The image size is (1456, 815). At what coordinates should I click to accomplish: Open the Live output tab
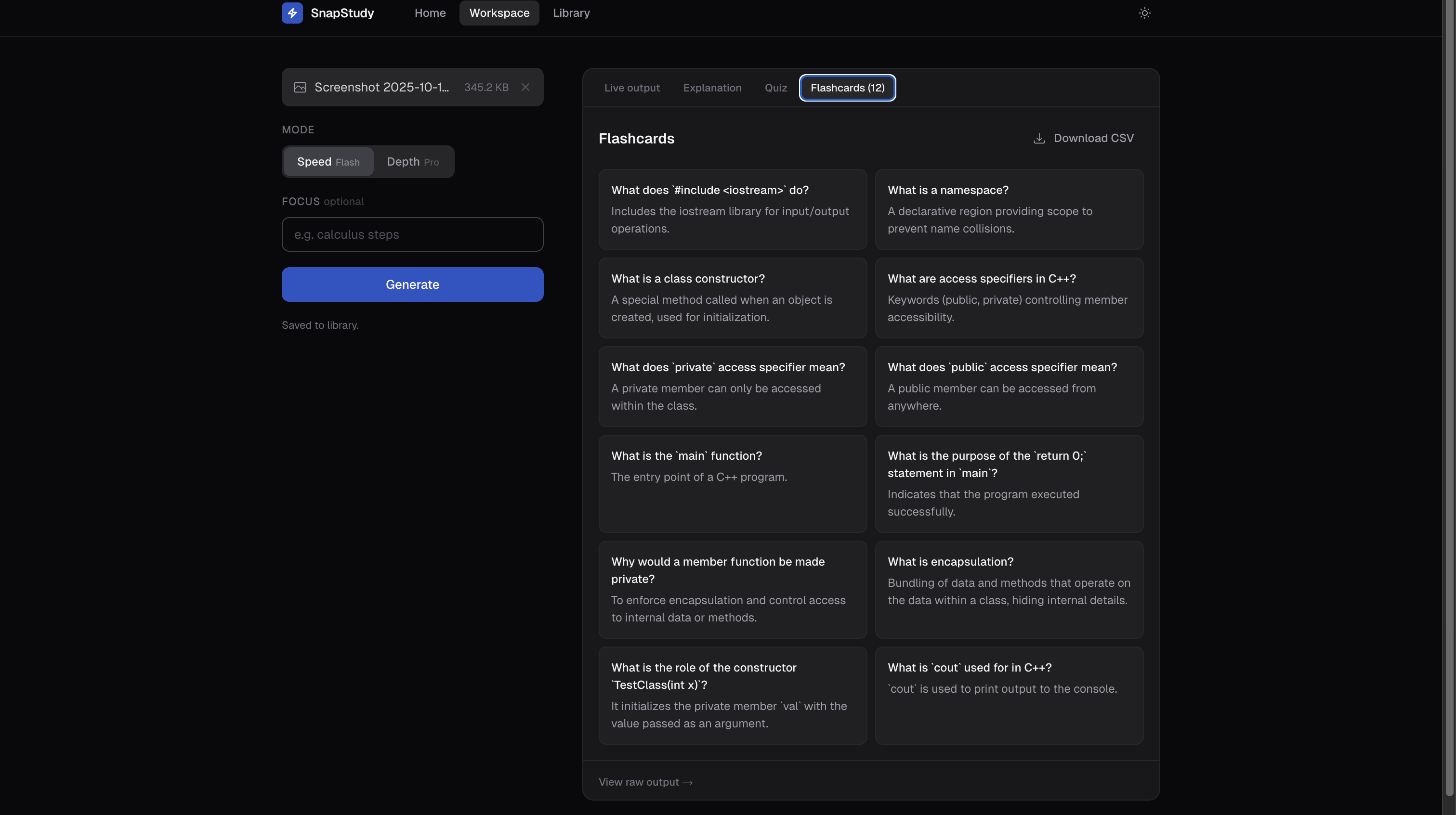(631, 88)
